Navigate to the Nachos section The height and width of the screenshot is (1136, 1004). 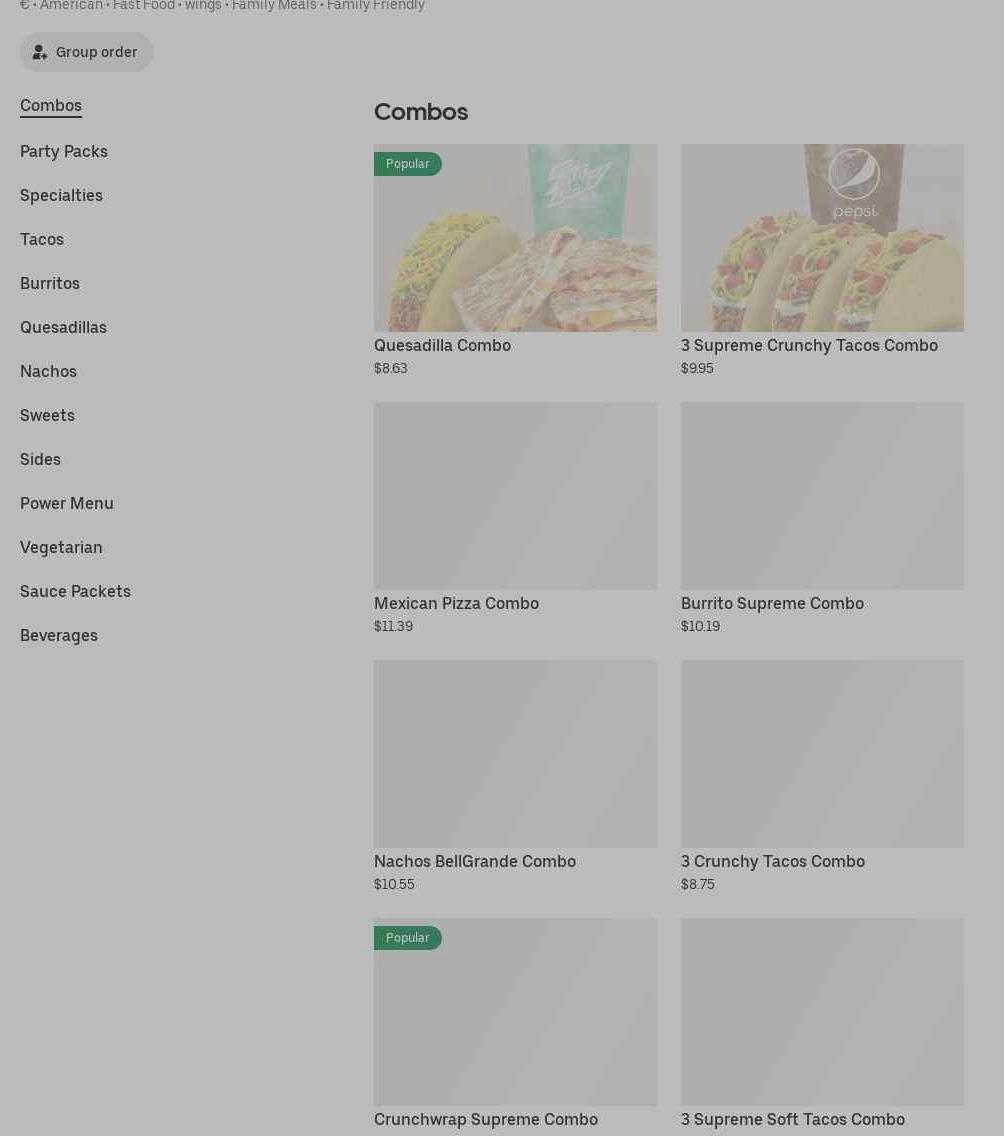click(48, 371)
